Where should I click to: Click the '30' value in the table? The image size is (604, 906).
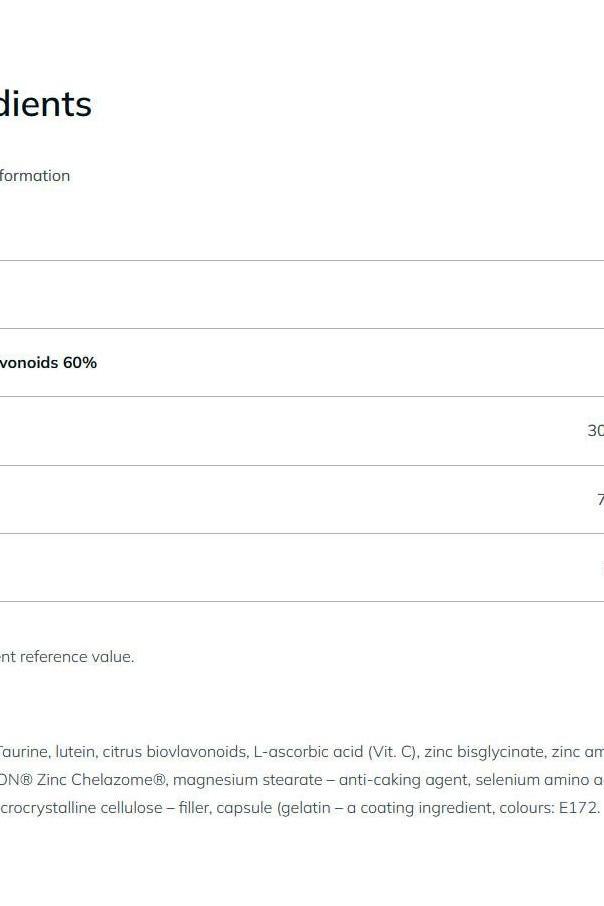[595, 431]
